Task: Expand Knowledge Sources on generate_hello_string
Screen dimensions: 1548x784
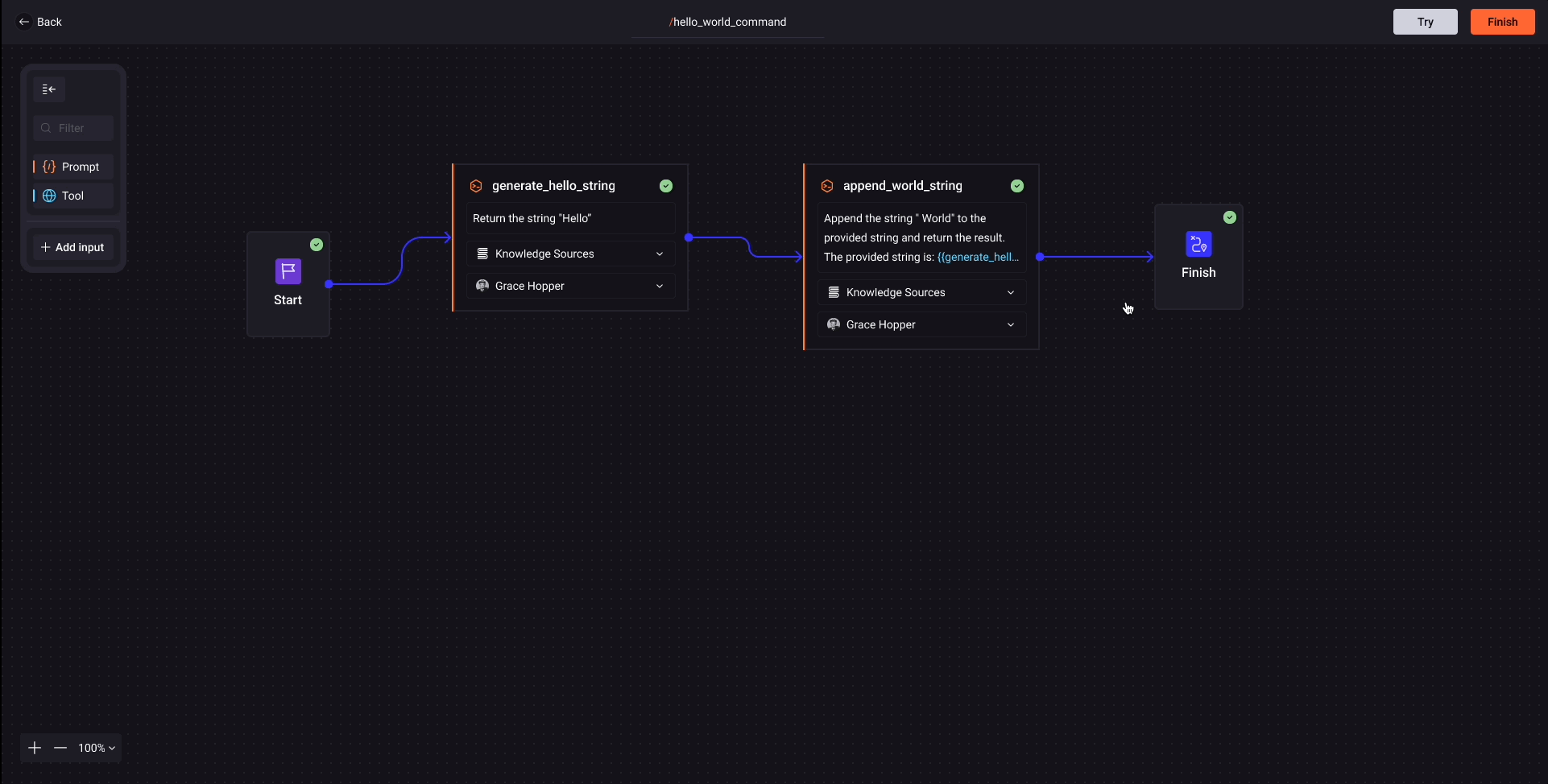Action: (x=659, y=254)
